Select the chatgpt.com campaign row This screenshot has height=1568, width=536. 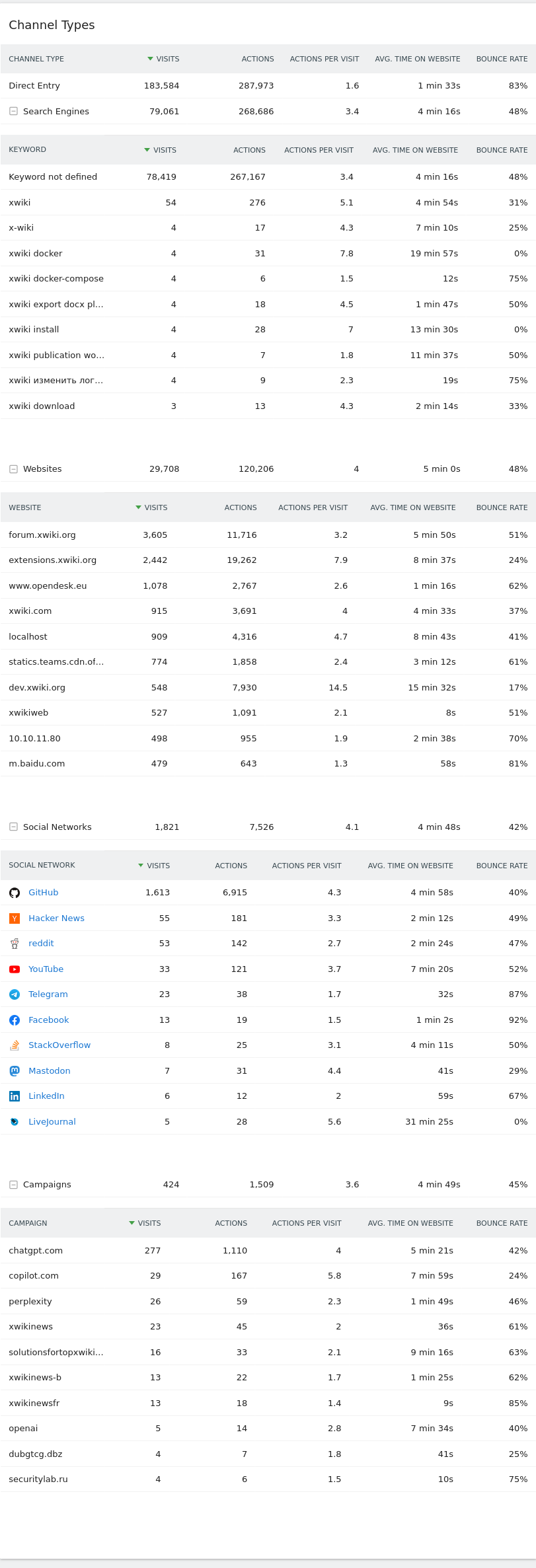[x=36, y=1251]
